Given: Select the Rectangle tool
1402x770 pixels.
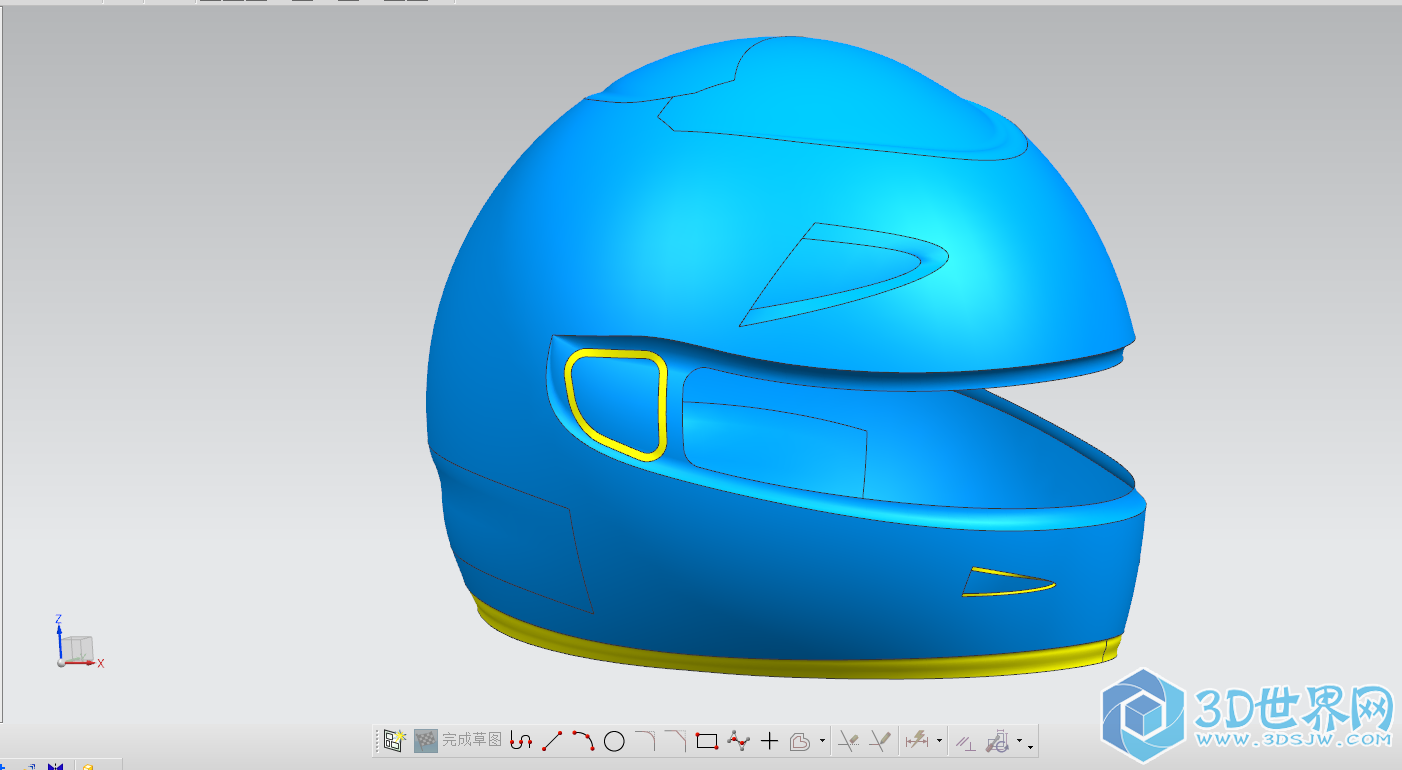Looking at the screenshot, I should point(707,741).
